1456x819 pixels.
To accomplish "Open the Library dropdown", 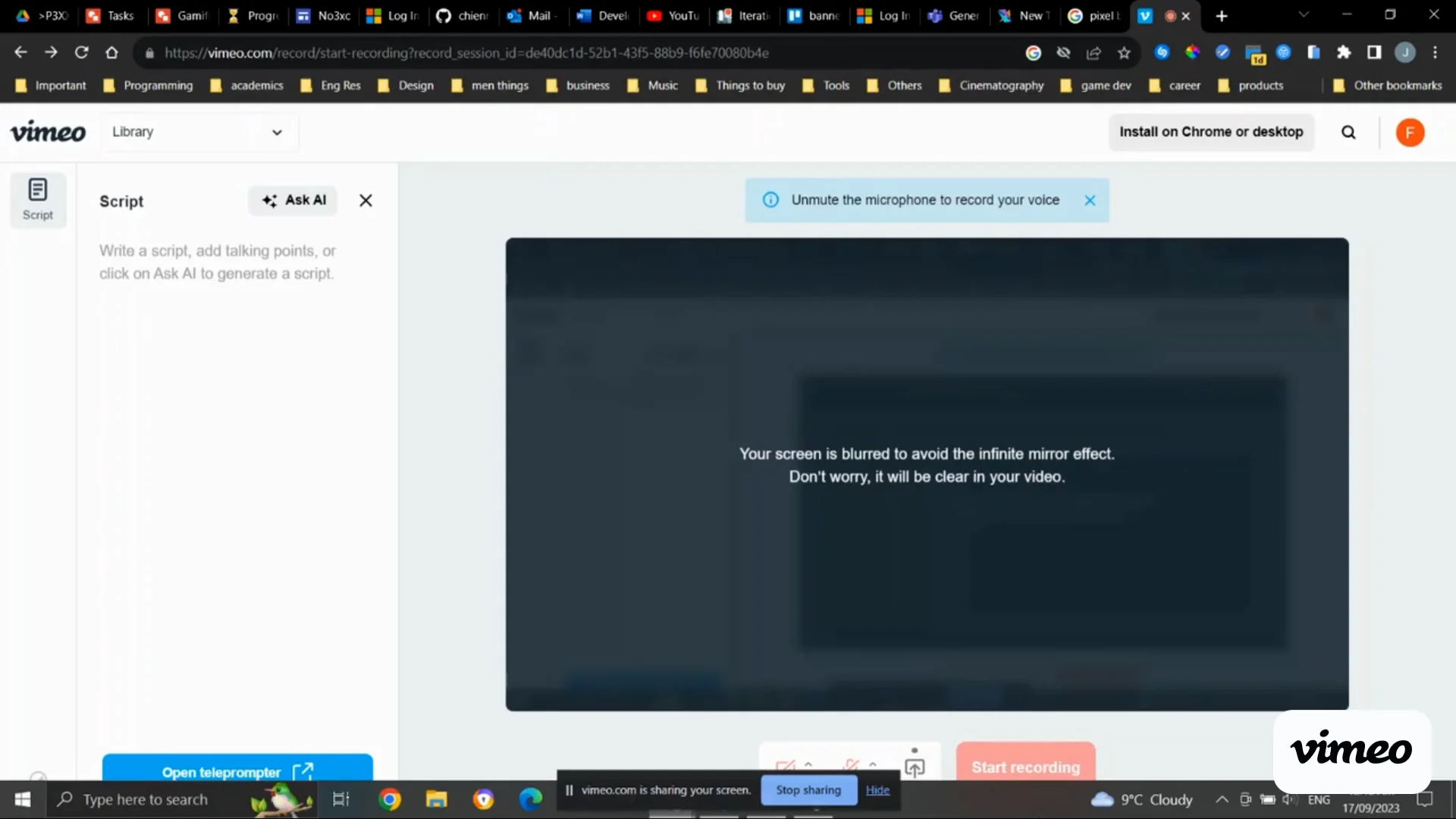I will (x=199, y=132).
